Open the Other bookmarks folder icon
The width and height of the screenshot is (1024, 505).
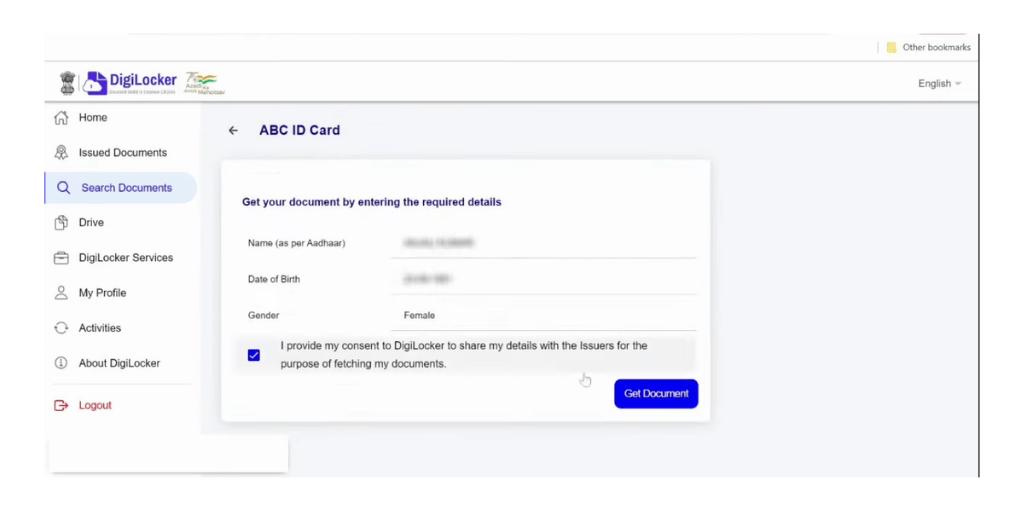tap(891, 48)
